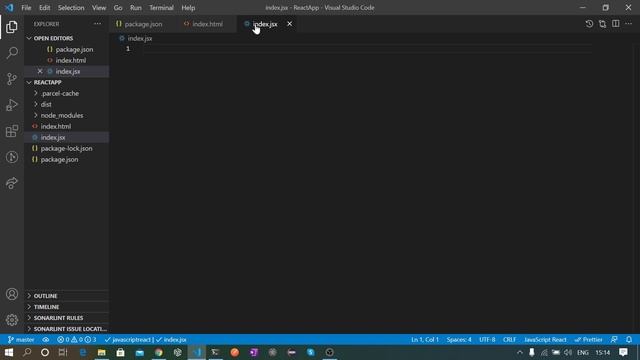Screen dimensions: 640x360
Task: Change encoding via UTF-8 indicator
Action: tap(487, 340)
